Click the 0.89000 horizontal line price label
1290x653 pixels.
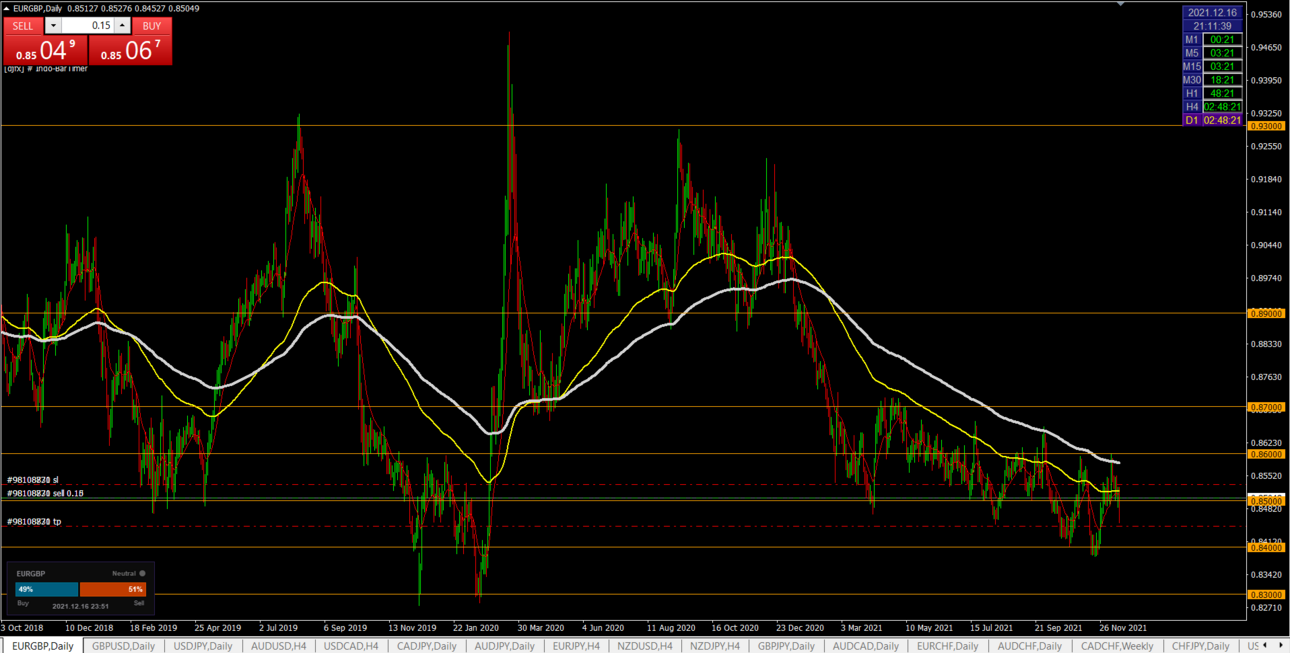pyautogui.click(x=1266, y=313)
